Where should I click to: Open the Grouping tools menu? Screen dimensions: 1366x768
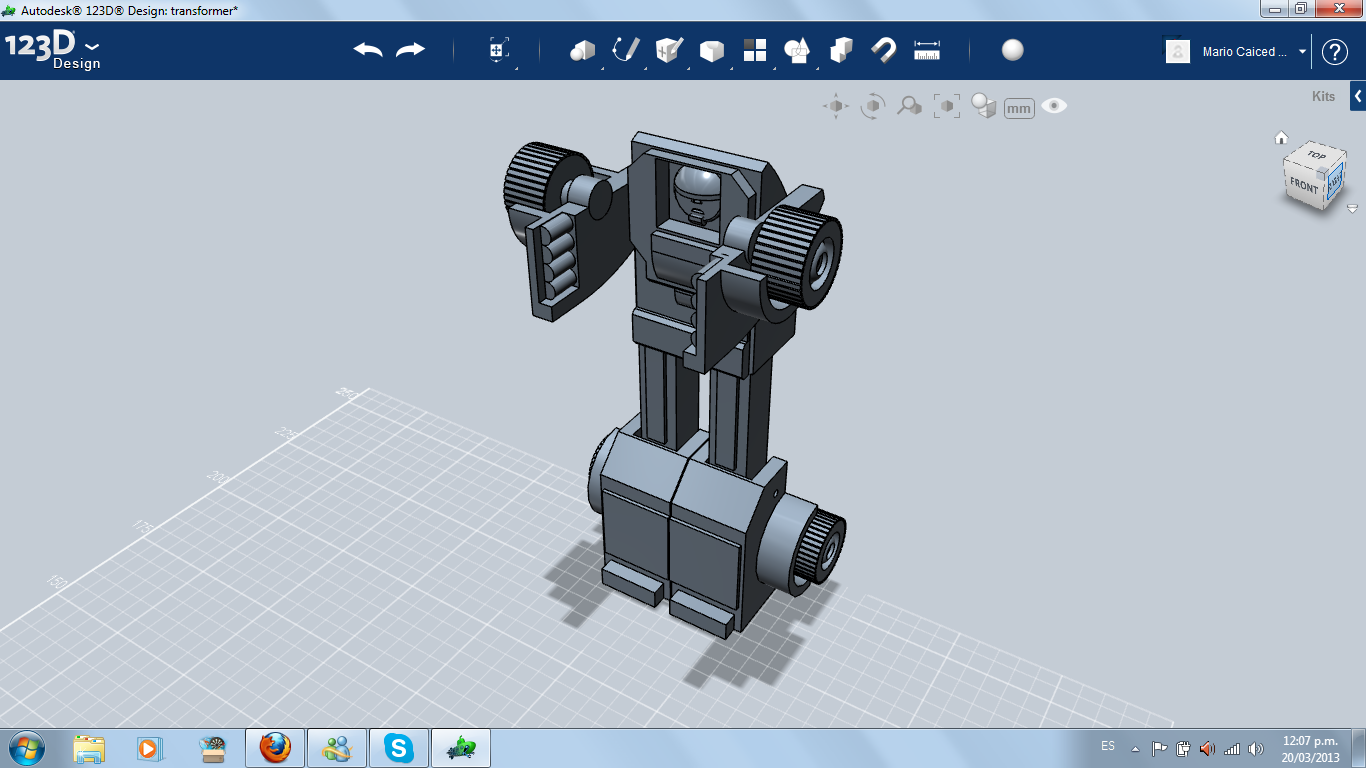[x=797, y=50]
